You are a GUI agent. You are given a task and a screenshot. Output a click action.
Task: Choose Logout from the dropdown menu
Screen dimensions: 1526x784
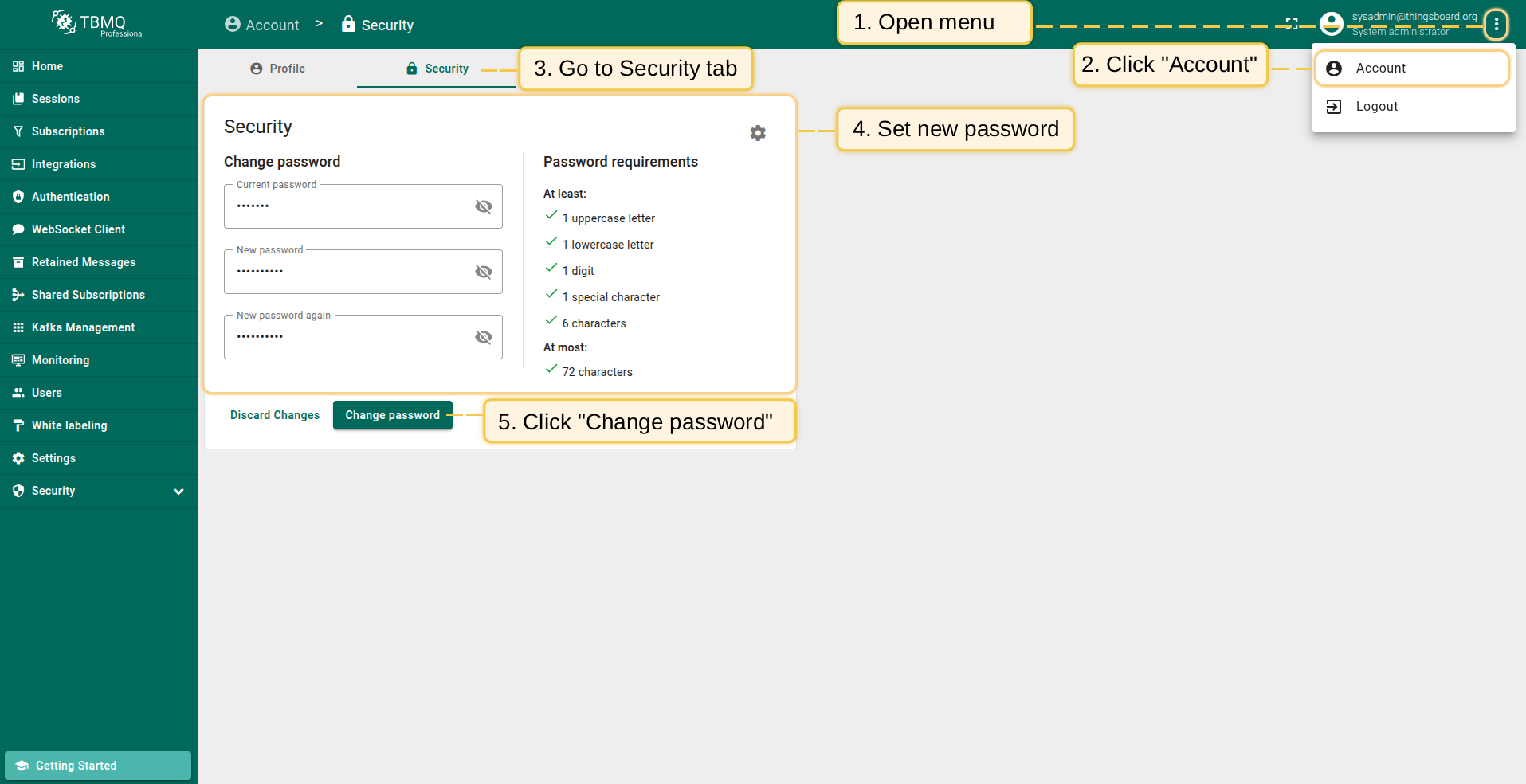1376,107
